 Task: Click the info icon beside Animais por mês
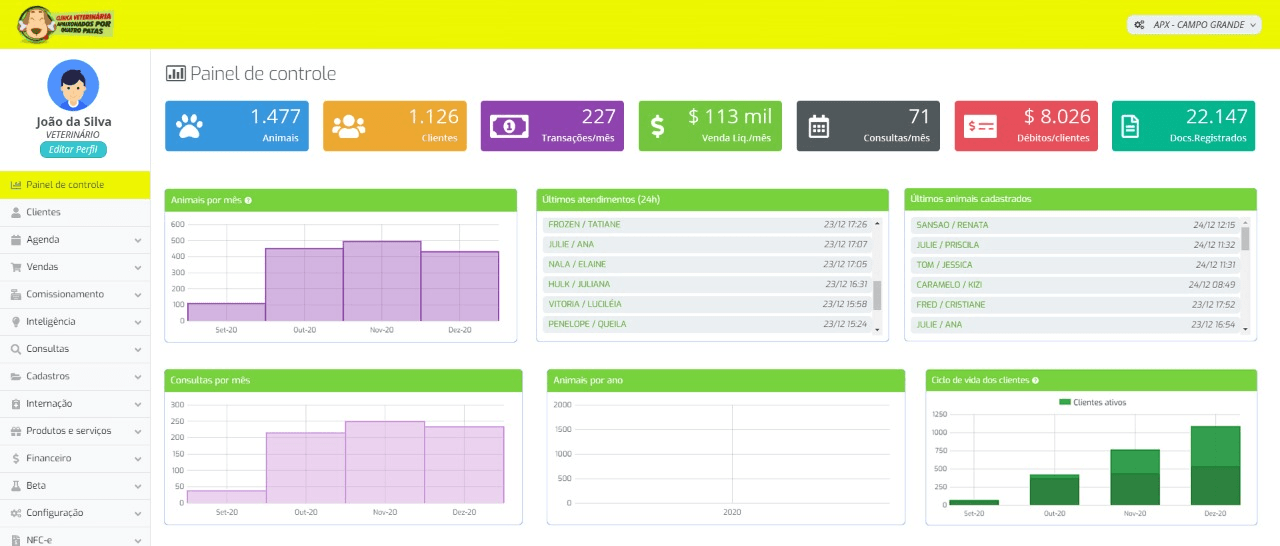(248, 200)
